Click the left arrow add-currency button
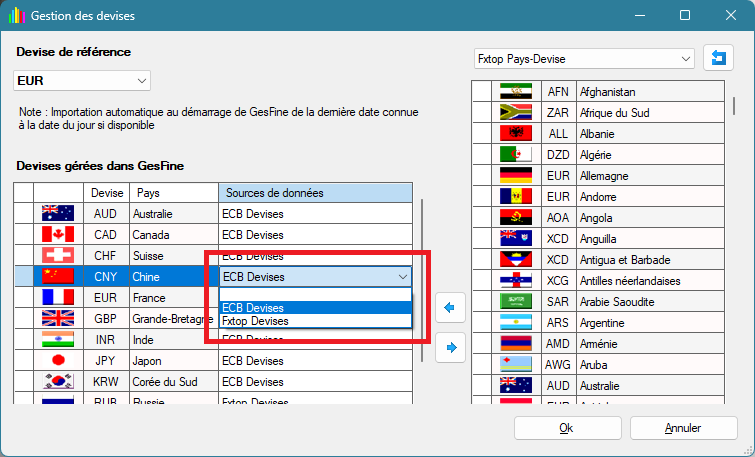The image size is (755, 457). pyautogui.click(x=450, y=309)
